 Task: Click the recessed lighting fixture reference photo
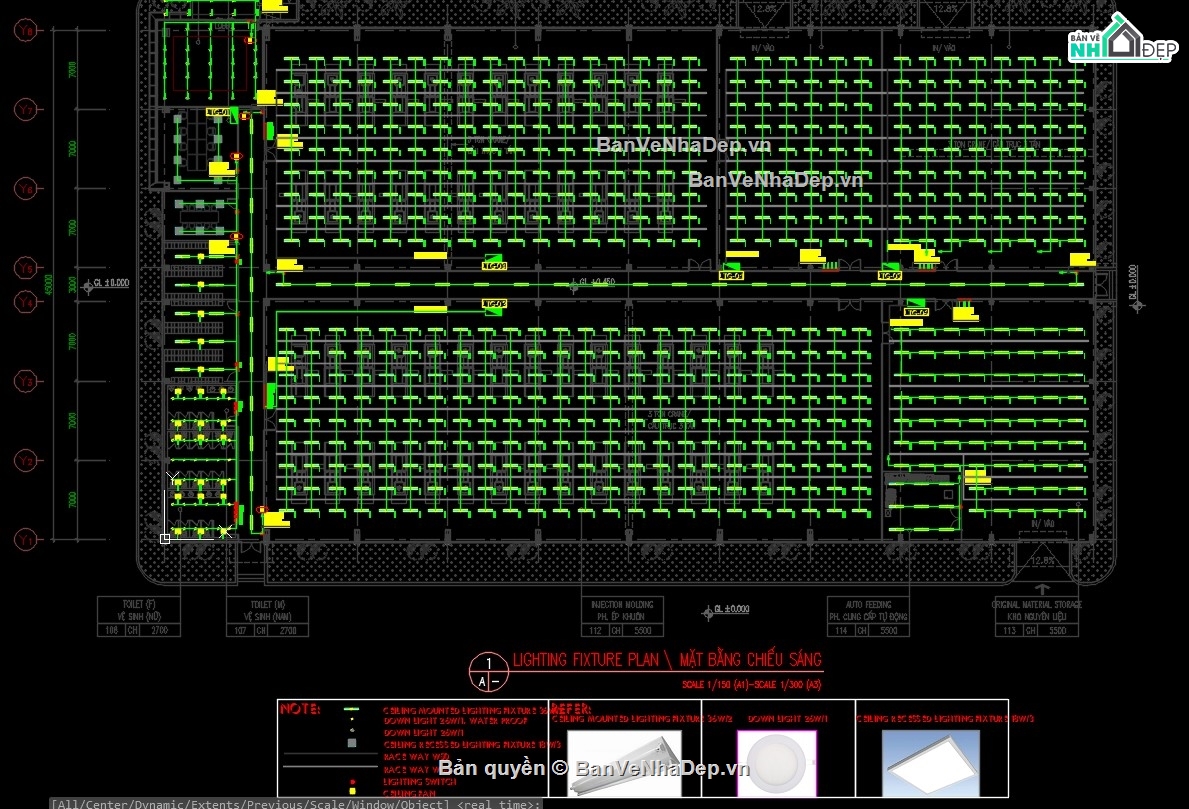pyautogui.click(x=930, y=762)
